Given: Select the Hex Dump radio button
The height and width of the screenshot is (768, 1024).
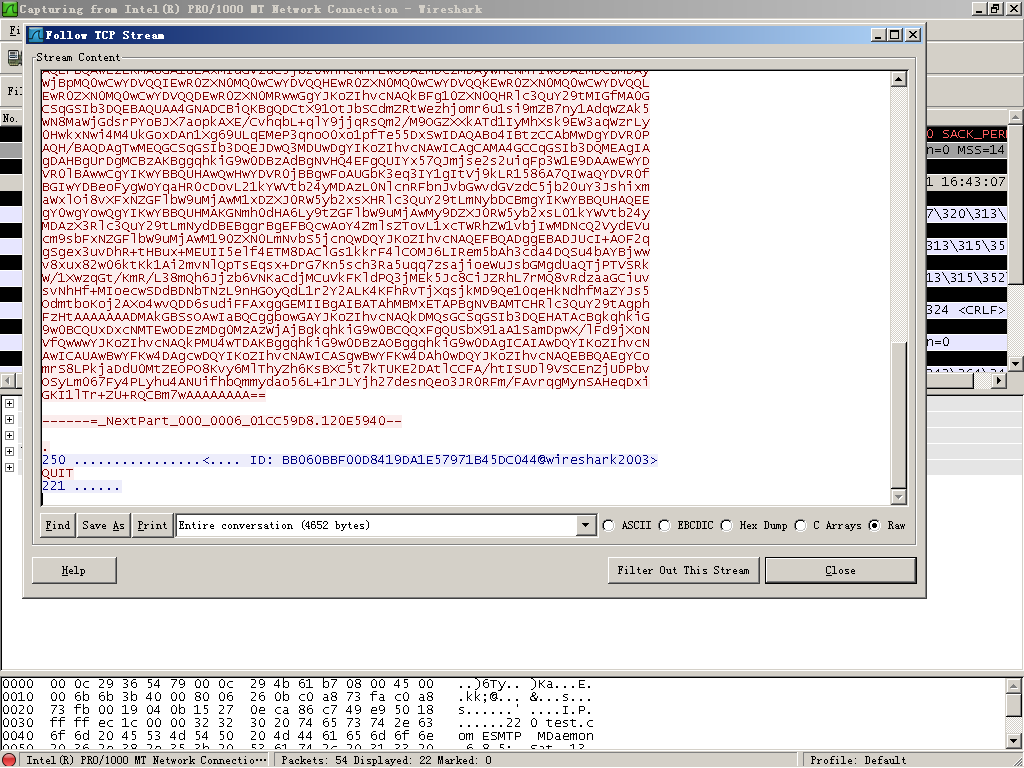Looking at the screenshot, I should tap(727, 526).
